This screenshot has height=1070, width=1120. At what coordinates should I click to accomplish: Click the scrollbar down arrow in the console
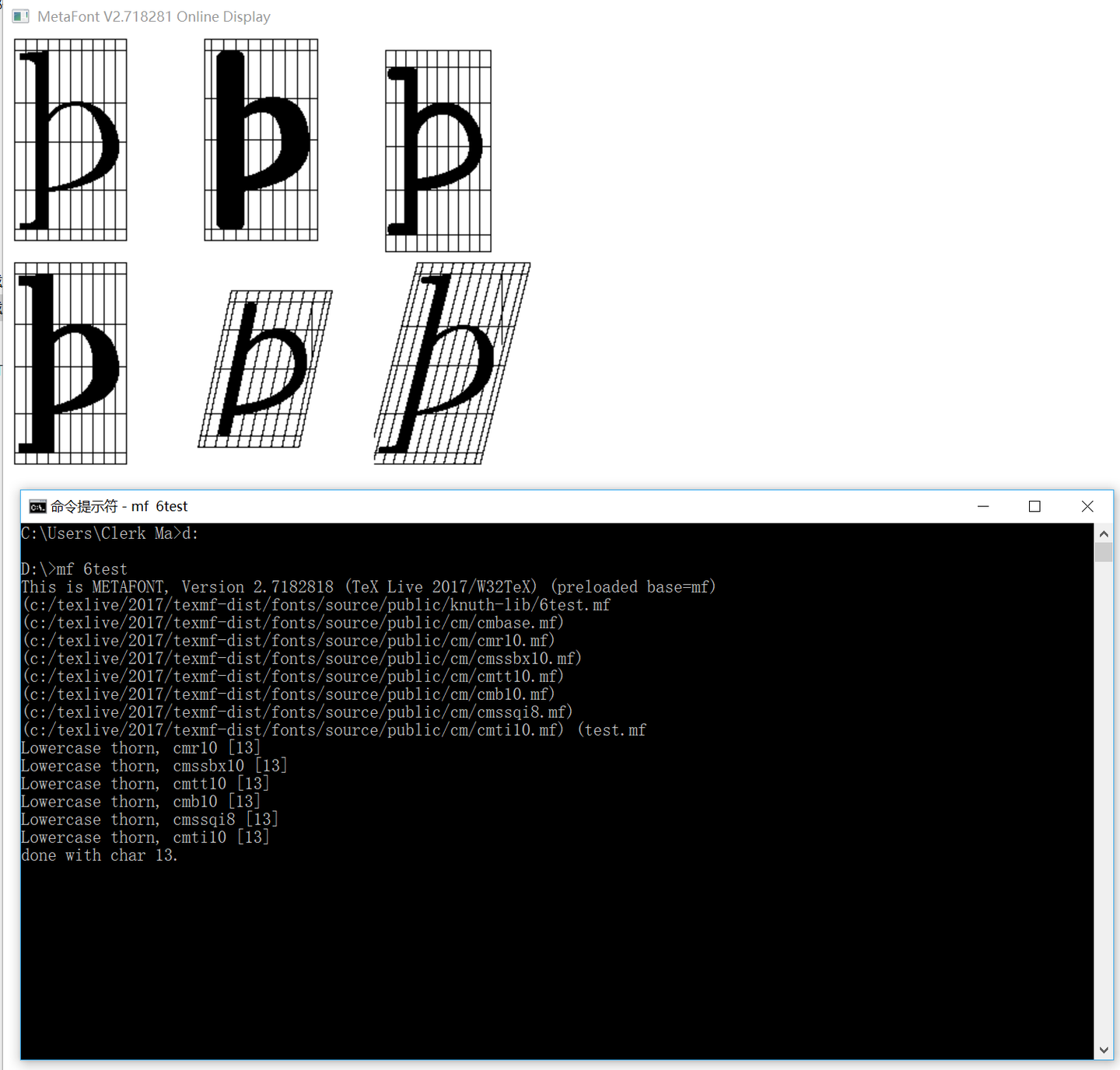coord(1104,1048)
